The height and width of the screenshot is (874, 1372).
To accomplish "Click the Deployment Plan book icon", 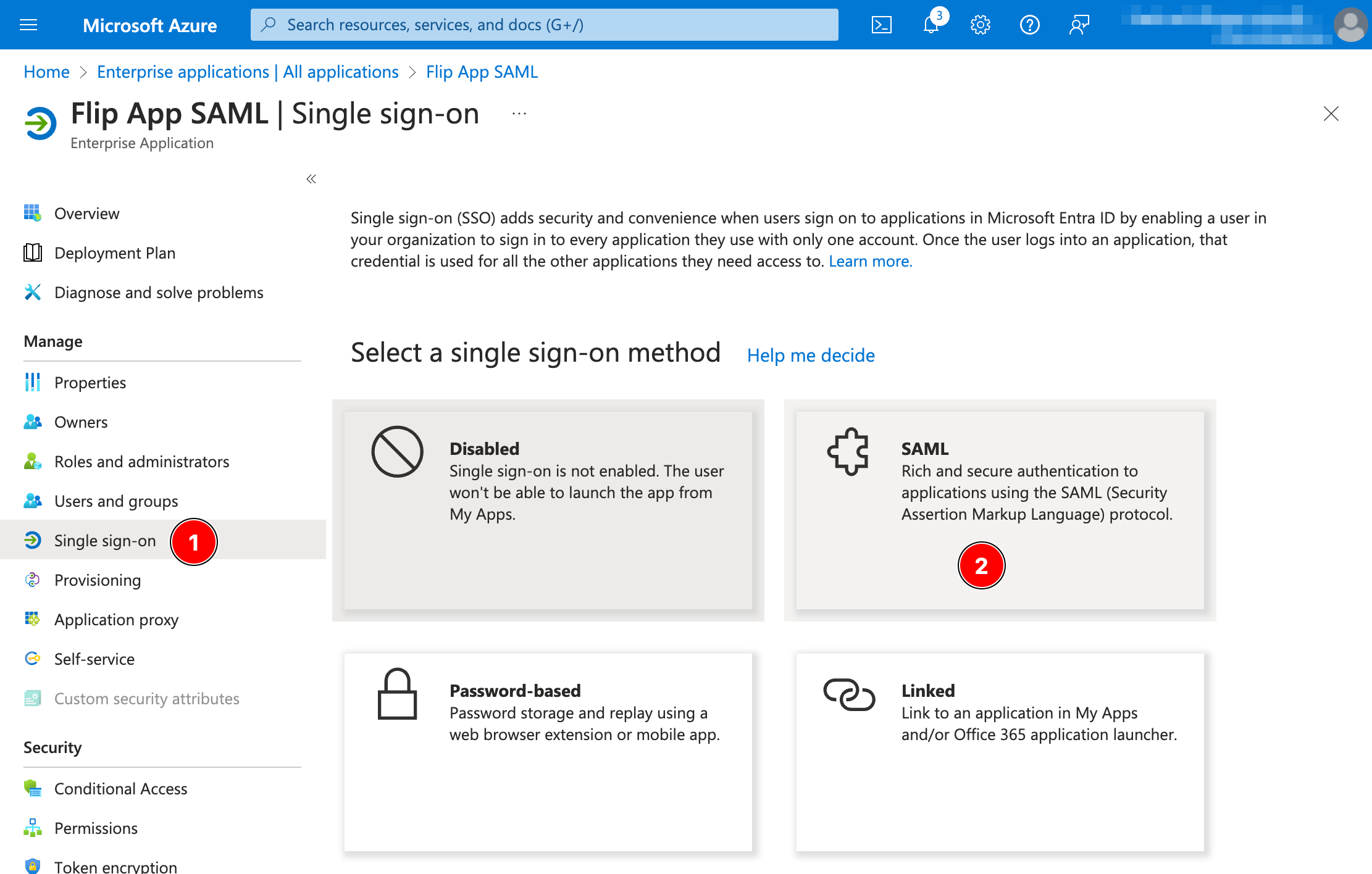I will (x=33, y=252).
